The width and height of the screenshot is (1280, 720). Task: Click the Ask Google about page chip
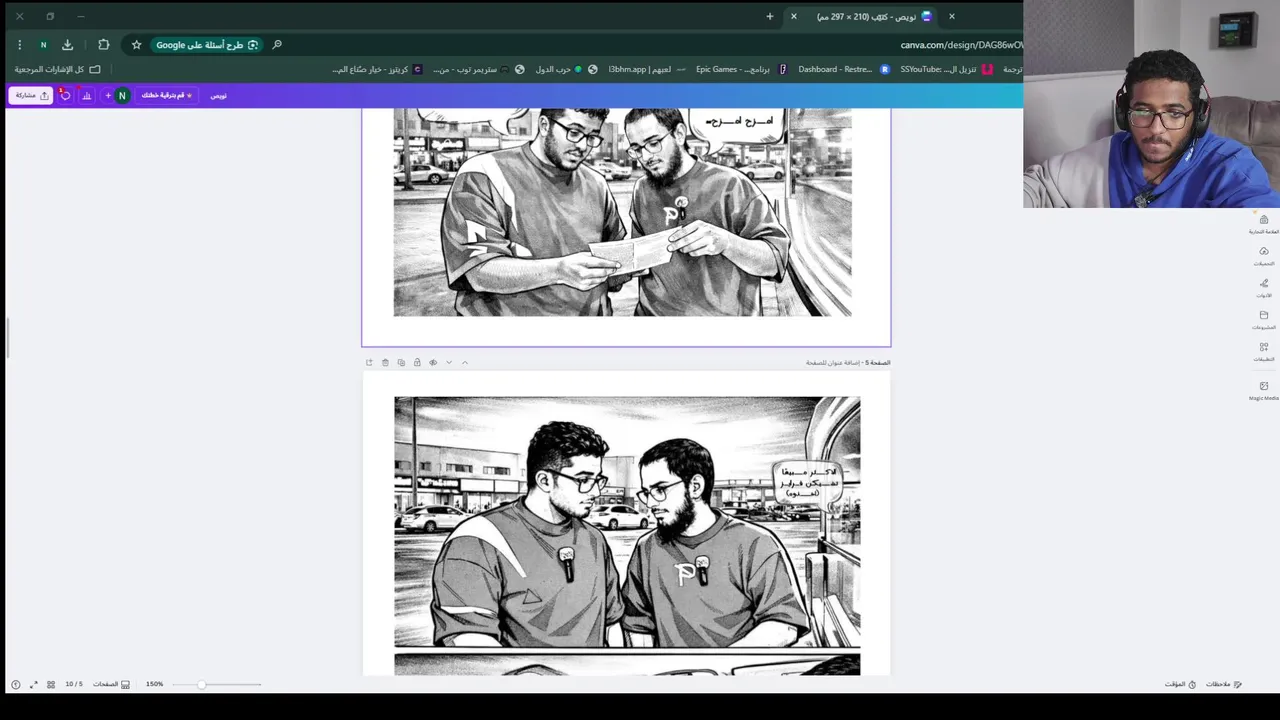207,45
